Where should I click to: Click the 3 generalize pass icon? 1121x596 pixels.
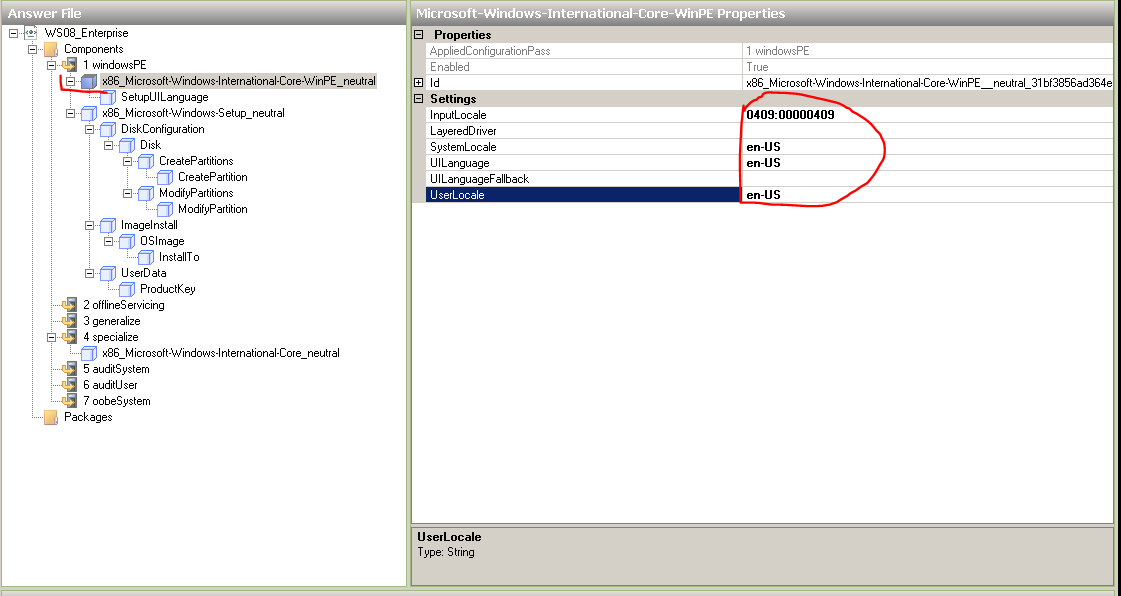pyautogui.click(x=69, y=322)
